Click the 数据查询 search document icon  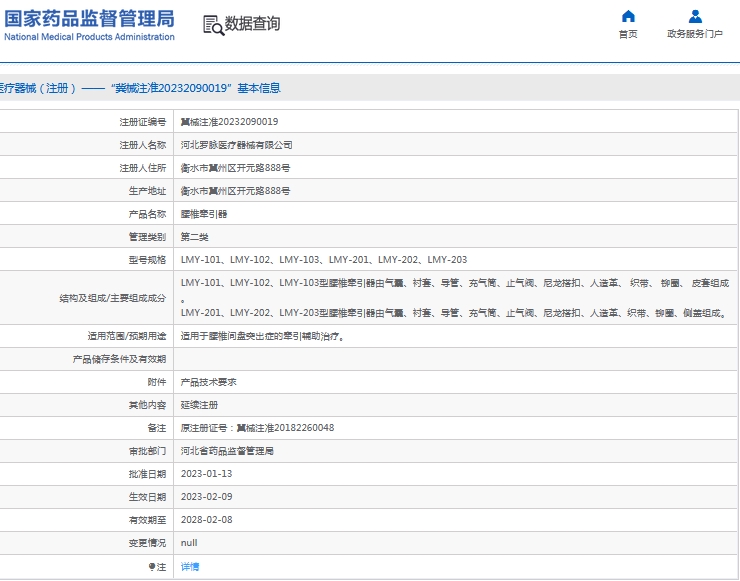213,25
